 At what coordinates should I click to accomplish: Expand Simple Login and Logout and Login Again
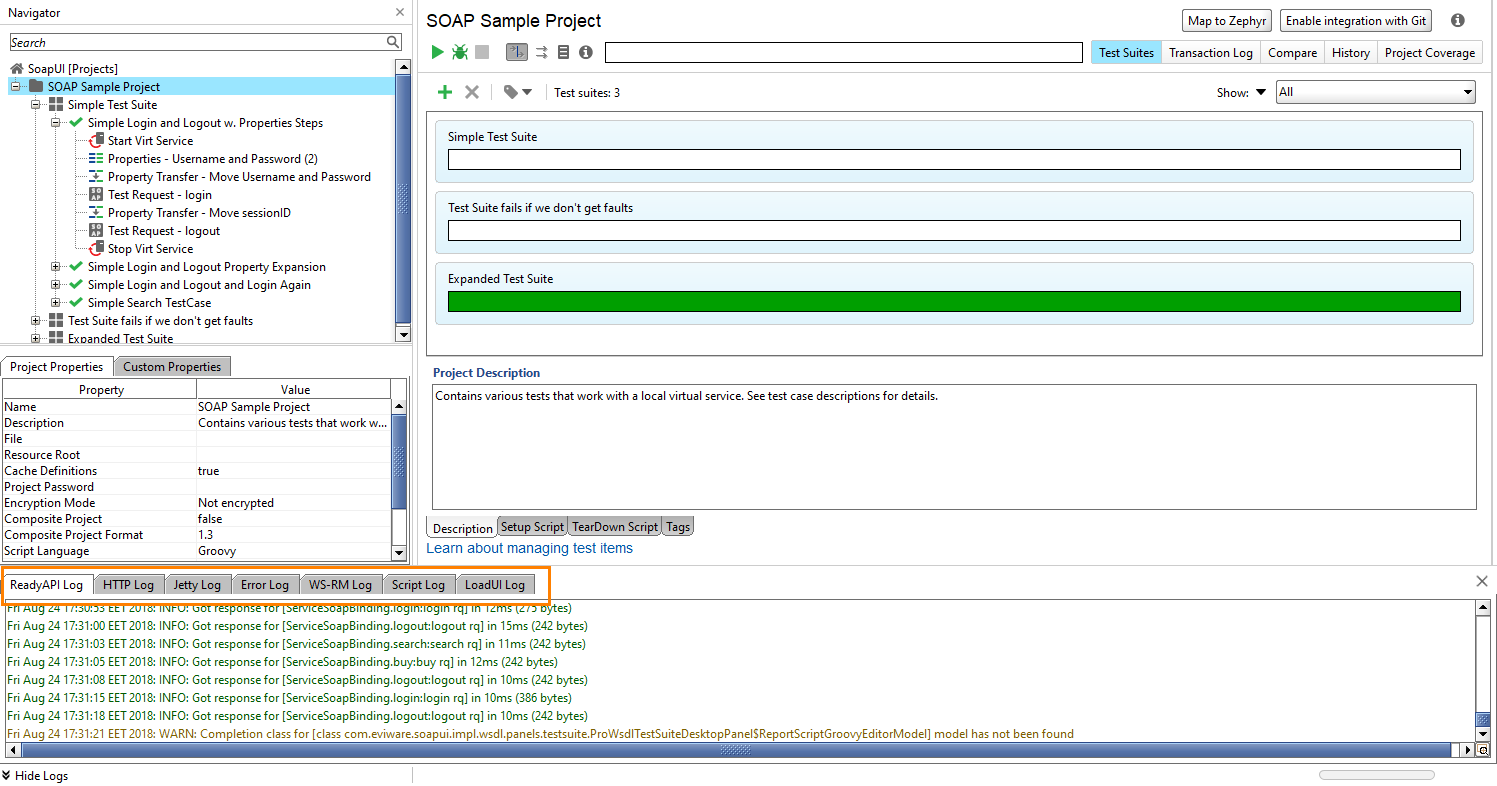tap(56, 284)
